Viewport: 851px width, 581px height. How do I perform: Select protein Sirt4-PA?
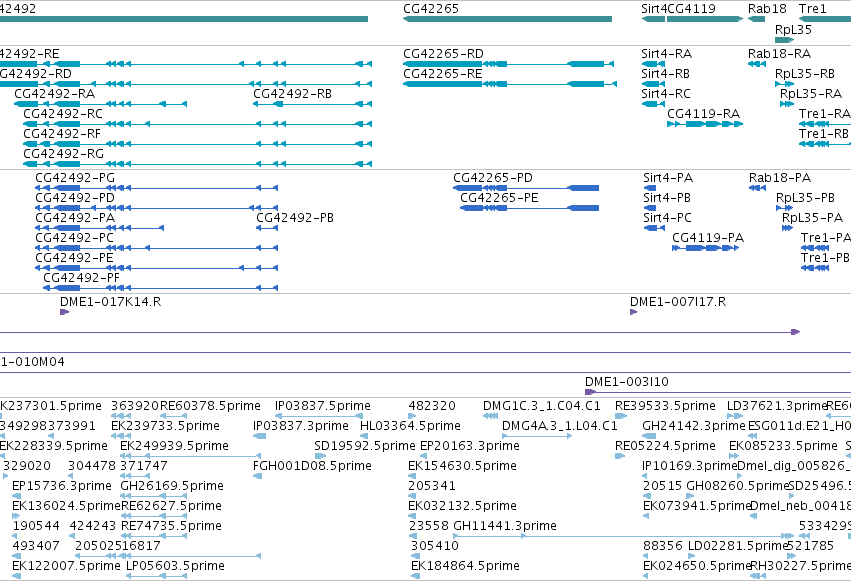point(650,188)
